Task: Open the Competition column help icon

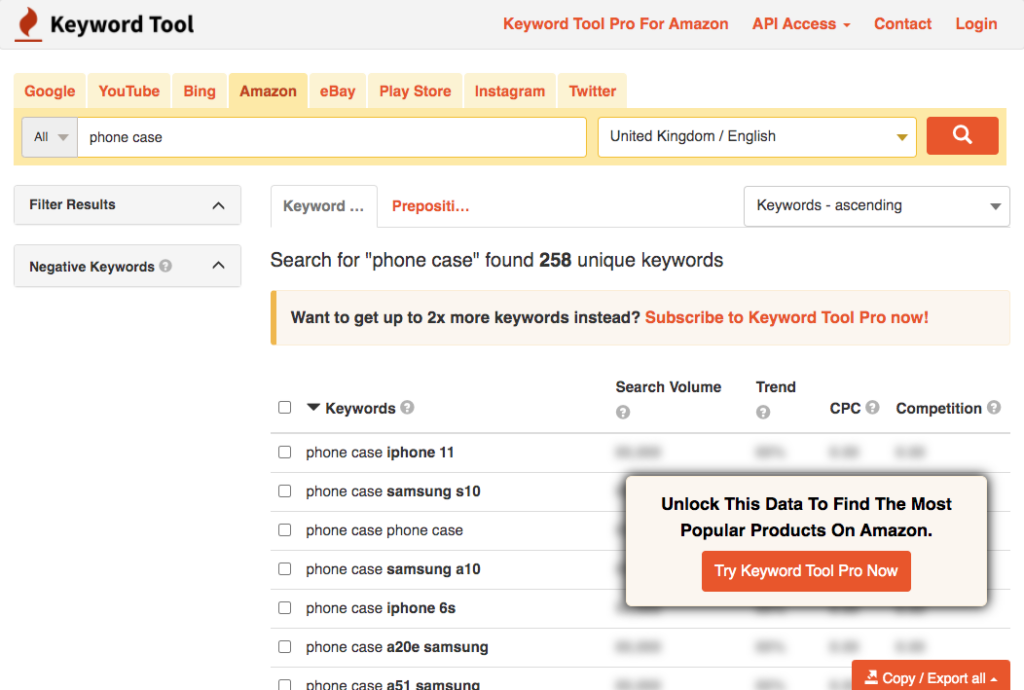Action: [994, 407]
